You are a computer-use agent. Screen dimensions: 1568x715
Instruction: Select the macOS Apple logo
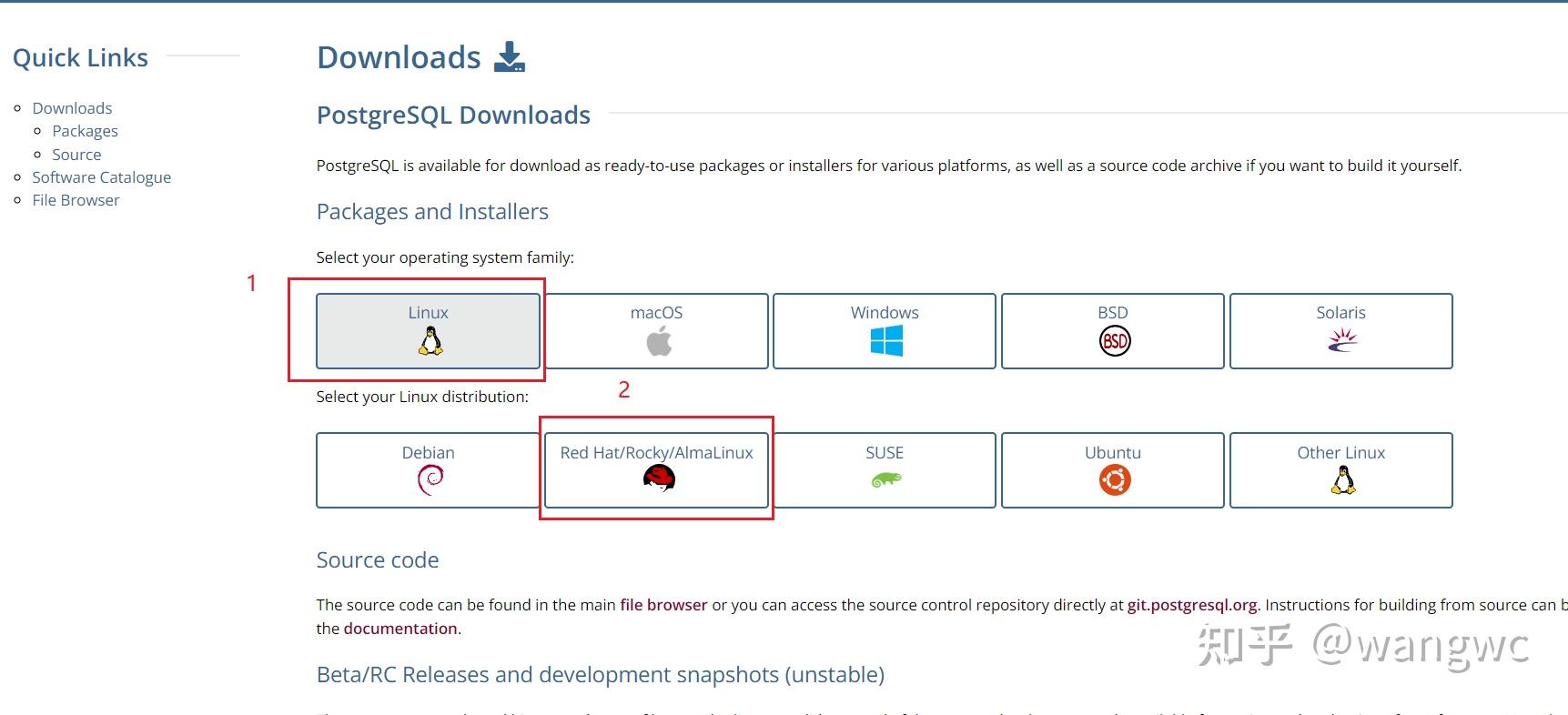click(x=659, y=341)
